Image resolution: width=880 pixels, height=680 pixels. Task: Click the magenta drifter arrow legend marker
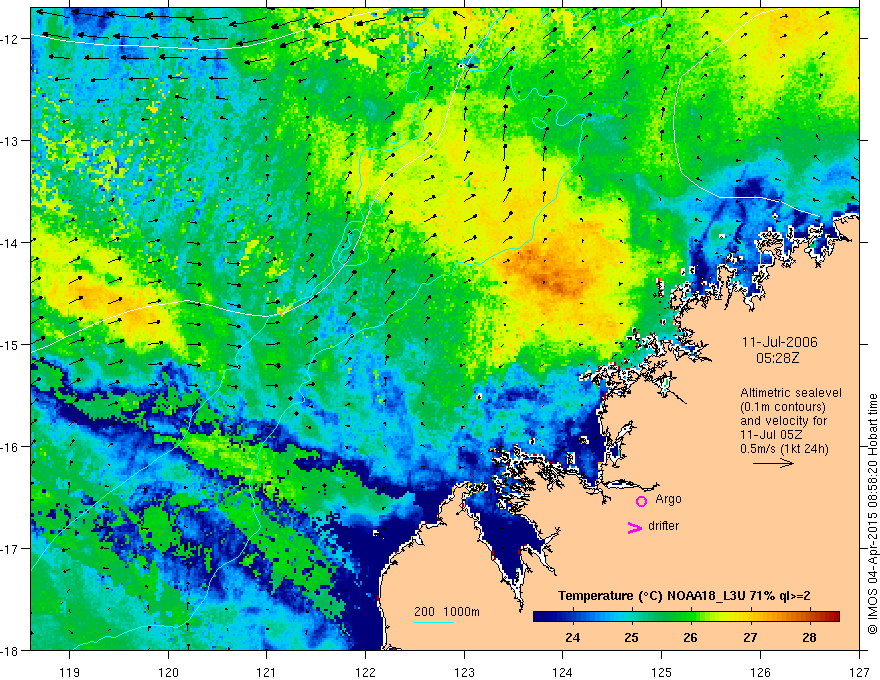[635, 528]
